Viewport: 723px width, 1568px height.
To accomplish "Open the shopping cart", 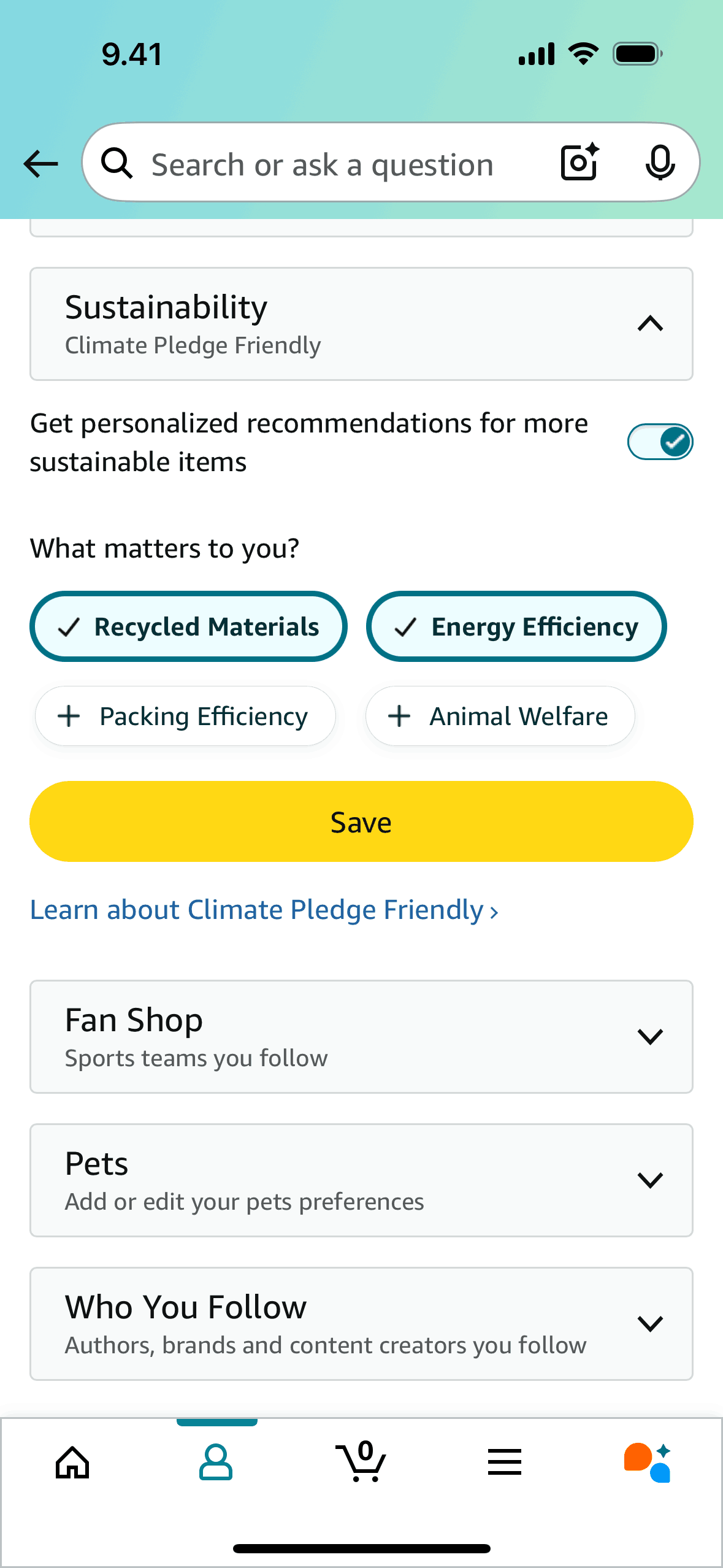I will (361, 1462).
